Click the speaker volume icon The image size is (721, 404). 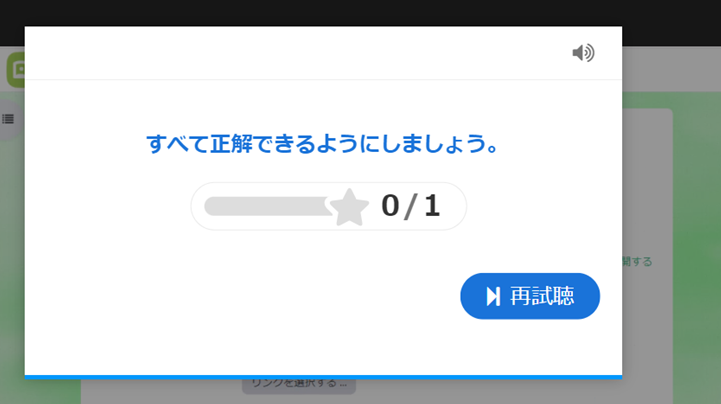(x=583, y=53)
